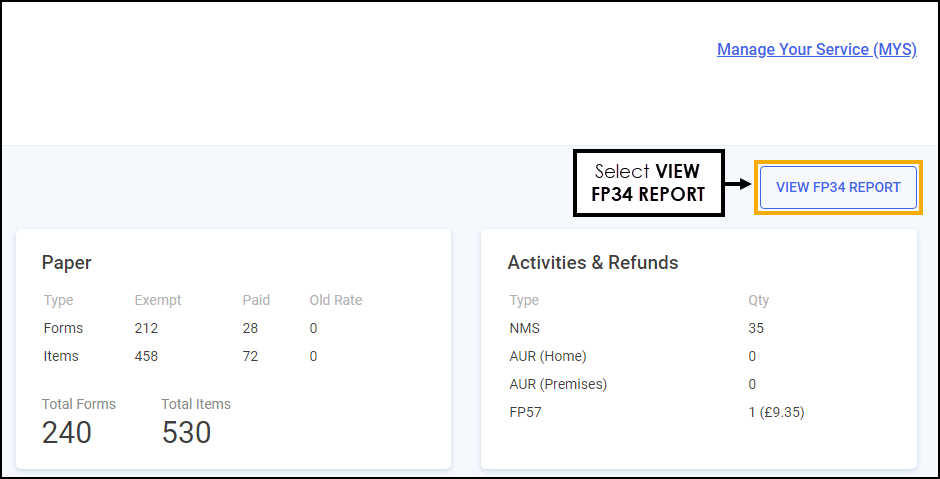
Task: Click the Paid column header
Action: [256, 300]
